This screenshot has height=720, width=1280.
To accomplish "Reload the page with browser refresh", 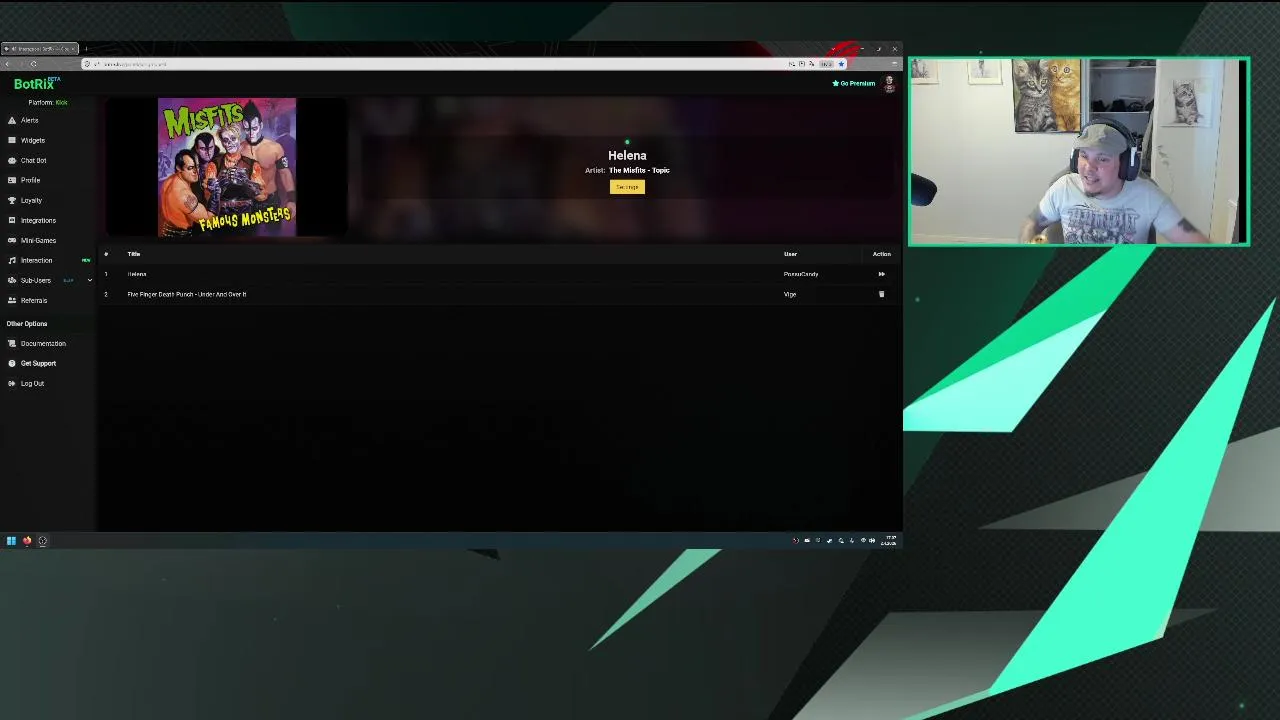I will pyautogui.click(x=33, y=64).
